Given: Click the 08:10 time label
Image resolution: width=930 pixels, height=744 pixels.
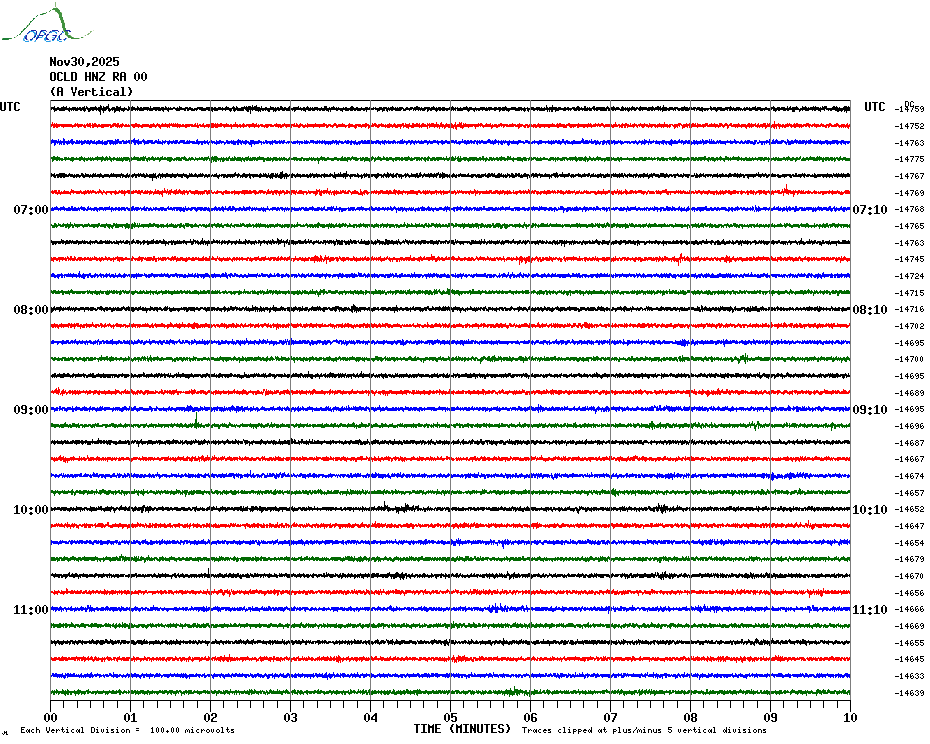Looking at the screenshot, I should (x=870, y=310).
